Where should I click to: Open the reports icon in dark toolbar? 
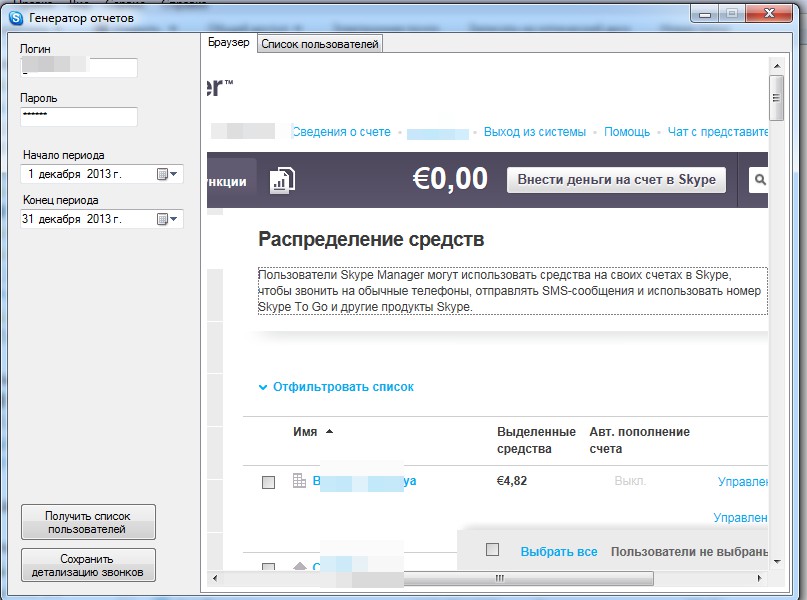coord(282,180)
